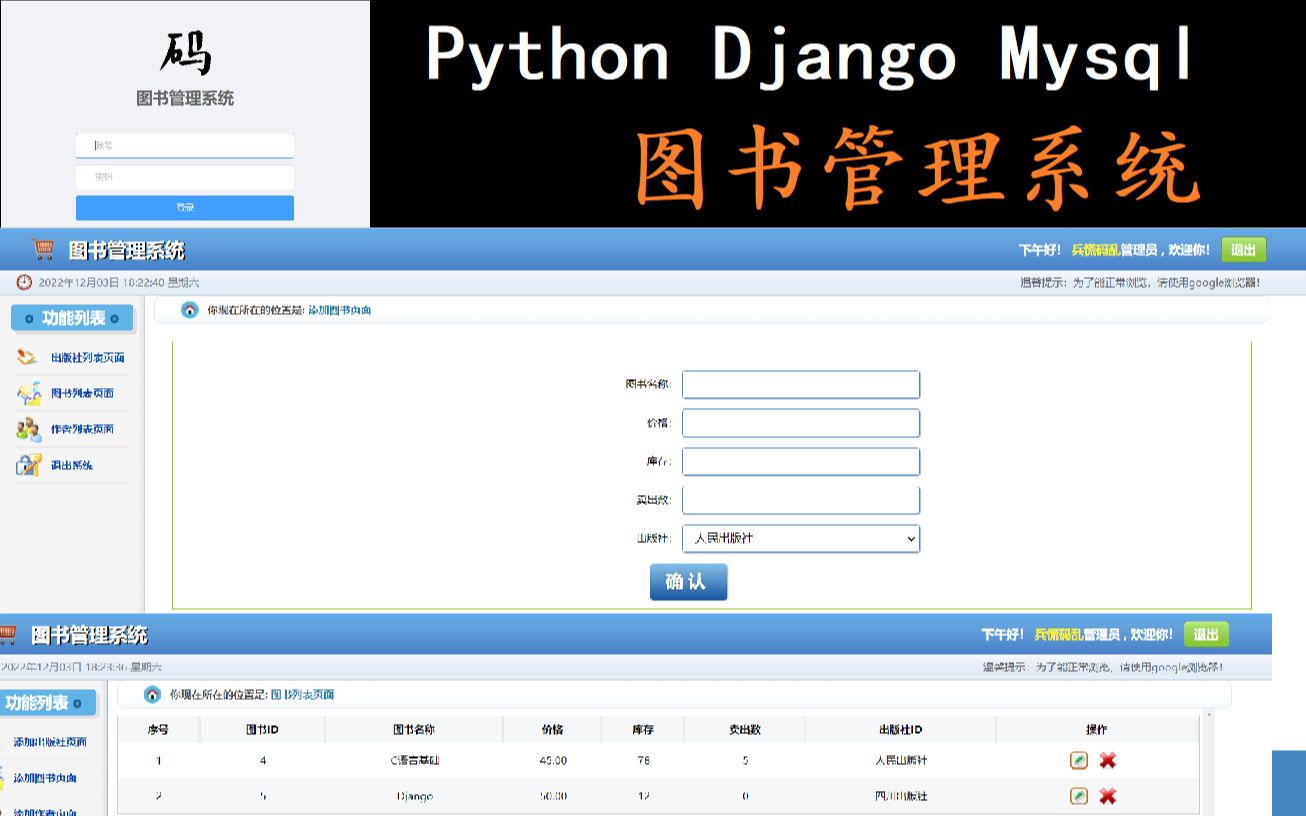This screenshot has width=1306, height=816.
Task: Select 退出系统 in the sidebar menu
Action: click(72, 466)
